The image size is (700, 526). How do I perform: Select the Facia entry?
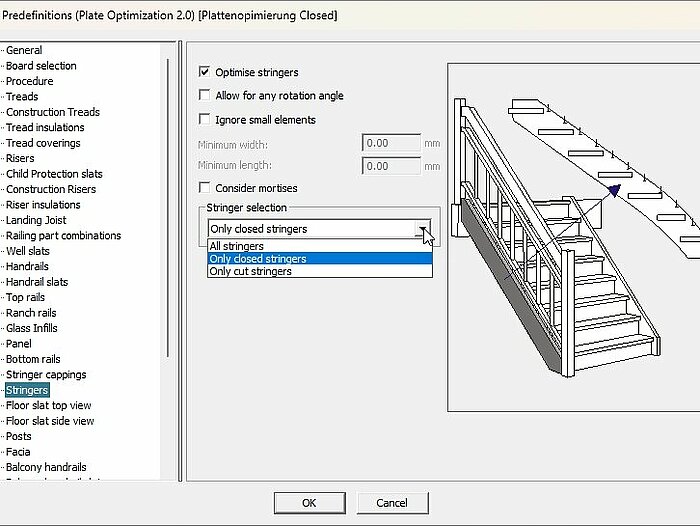point(18,452)
